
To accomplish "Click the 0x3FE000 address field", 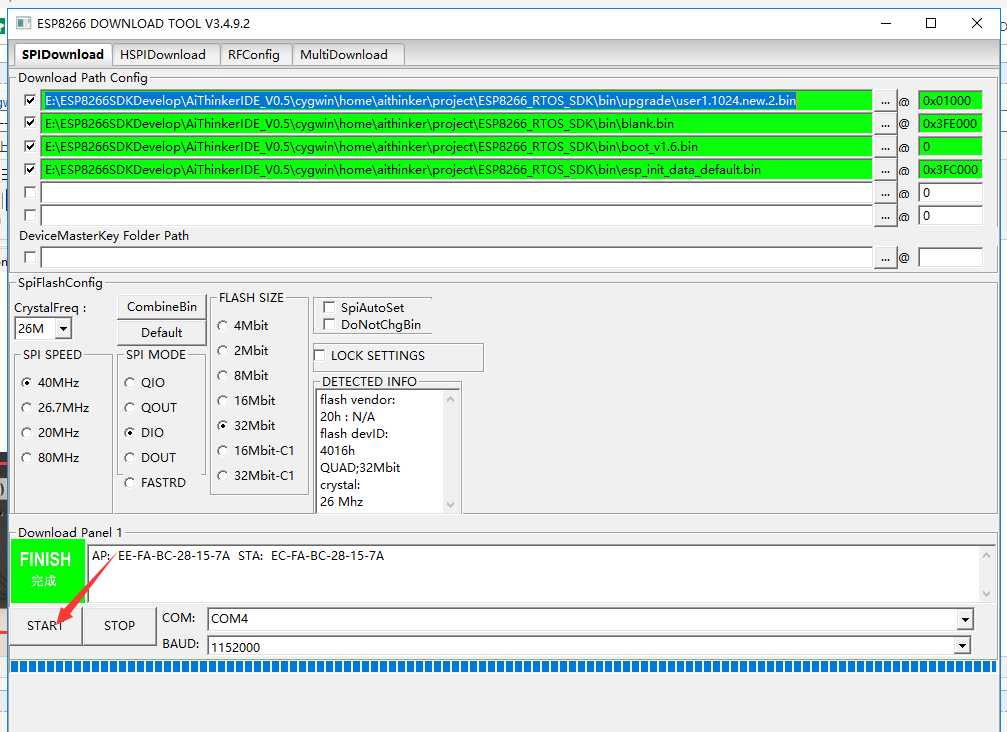I will pyautogui.click(x=950, y=123).
